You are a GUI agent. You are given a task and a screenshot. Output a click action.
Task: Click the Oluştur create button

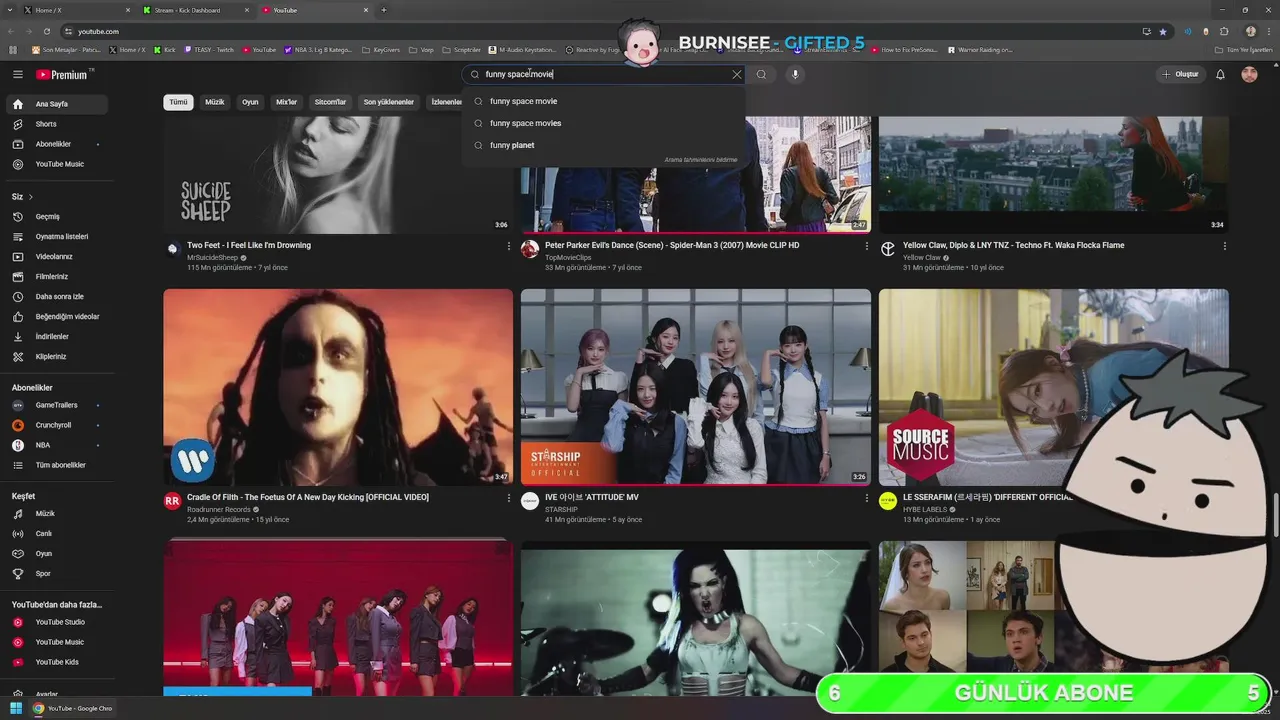(x=1180, y=74)
